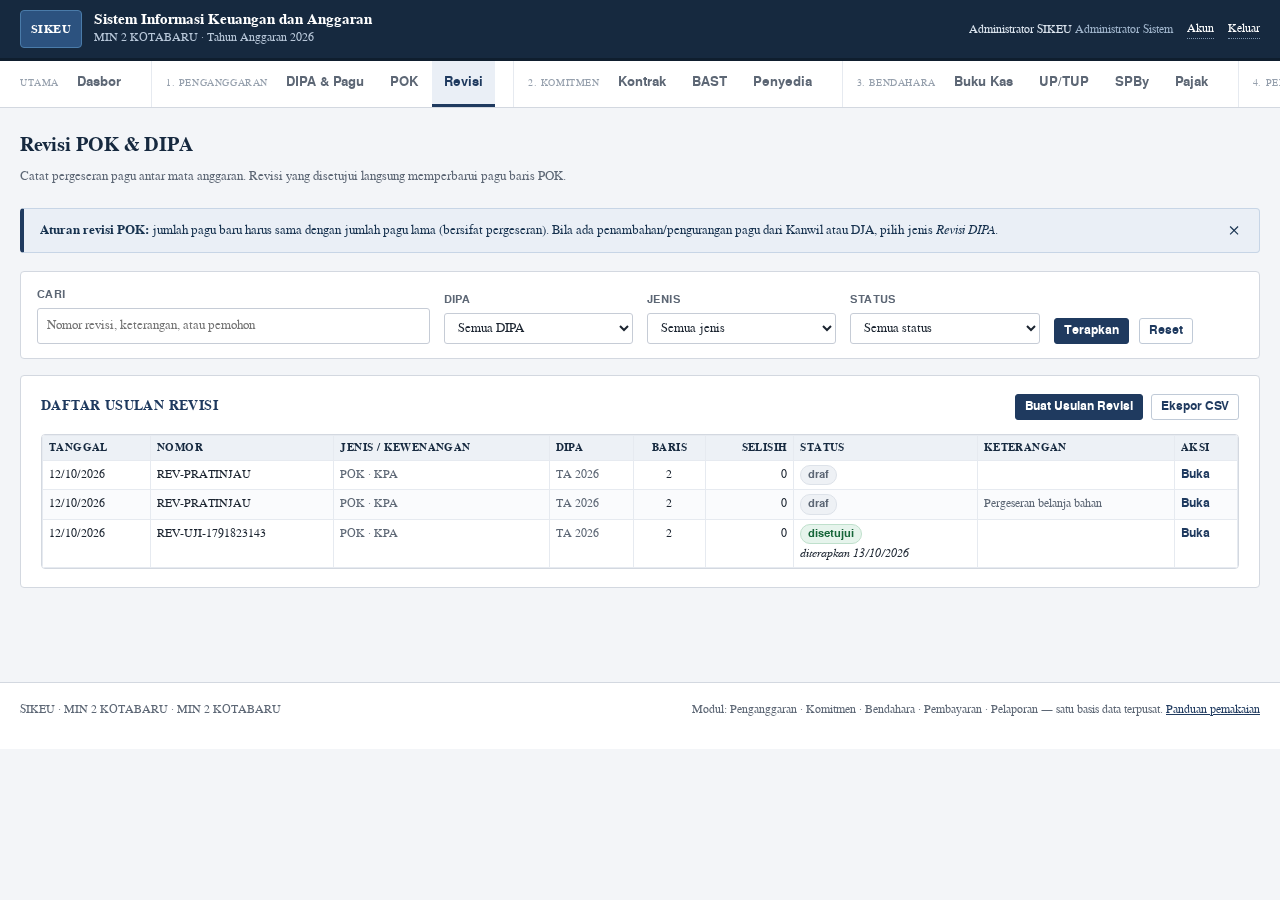Go to the Dasbor tab
The height and width of the screenshot is (900, 1280).
click(99, 82)
